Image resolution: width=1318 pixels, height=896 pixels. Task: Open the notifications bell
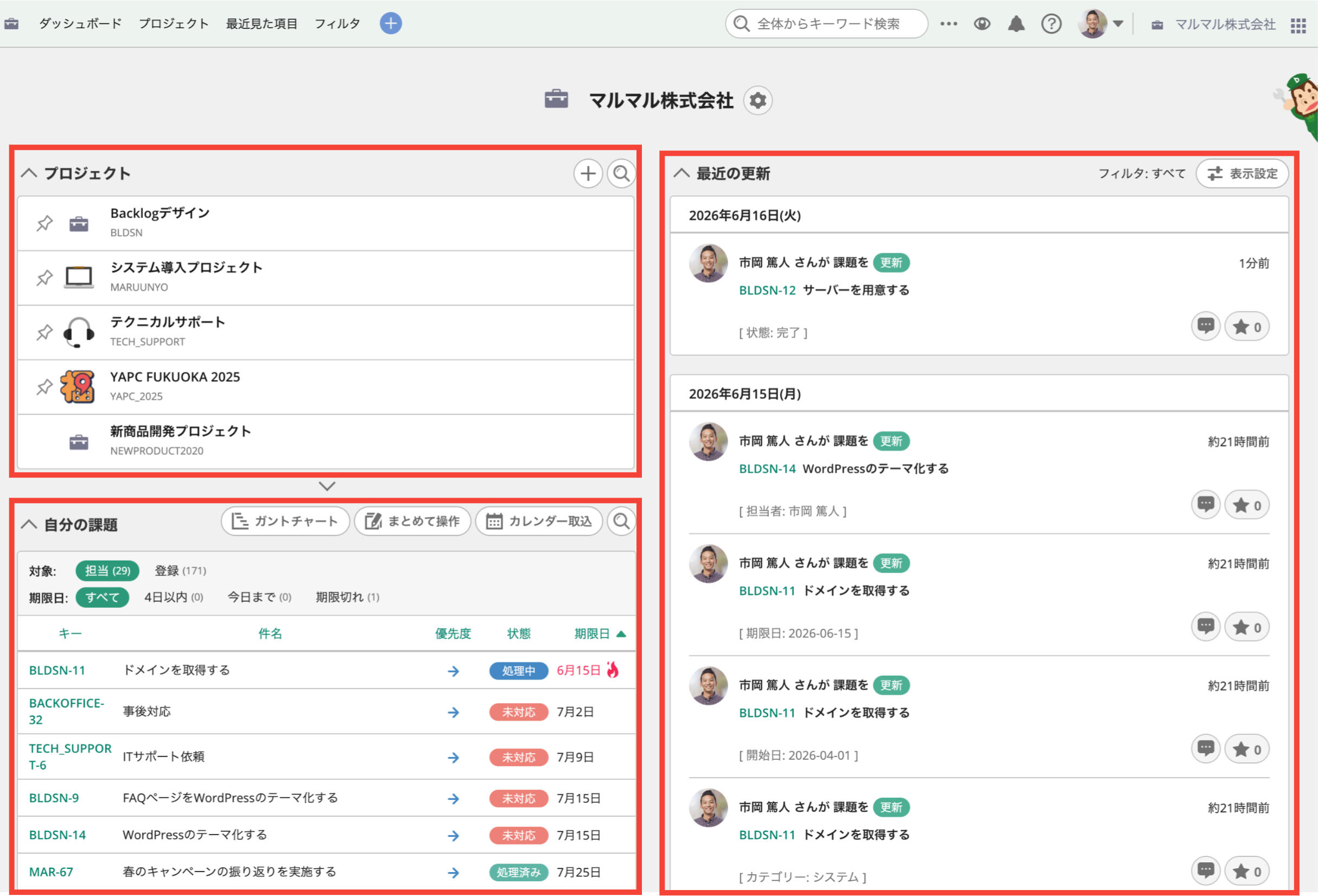1016,24
